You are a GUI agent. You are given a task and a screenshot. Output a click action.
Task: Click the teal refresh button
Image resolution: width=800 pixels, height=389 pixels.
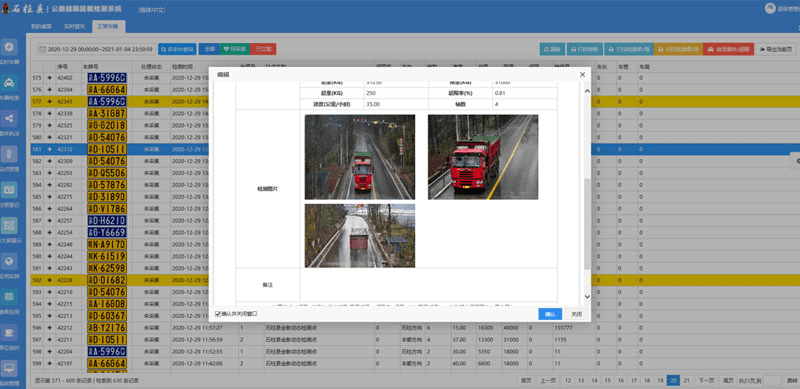click(552, 49)
